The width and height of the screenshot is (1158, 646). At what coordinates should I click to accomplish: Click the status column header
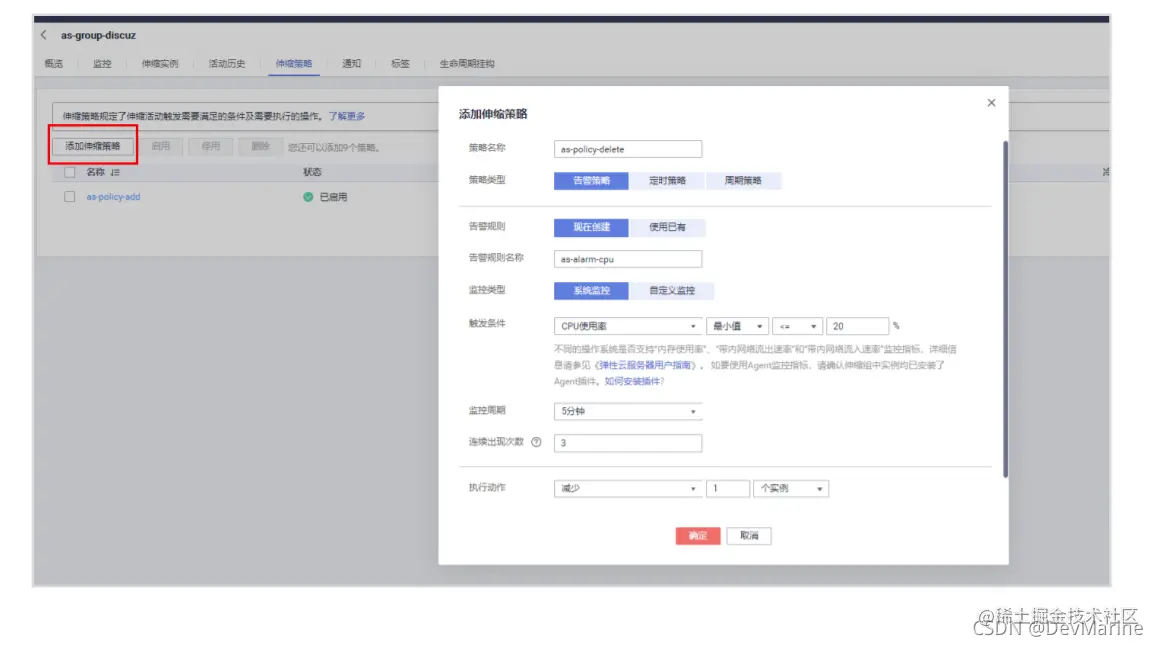tap(312, 172)
